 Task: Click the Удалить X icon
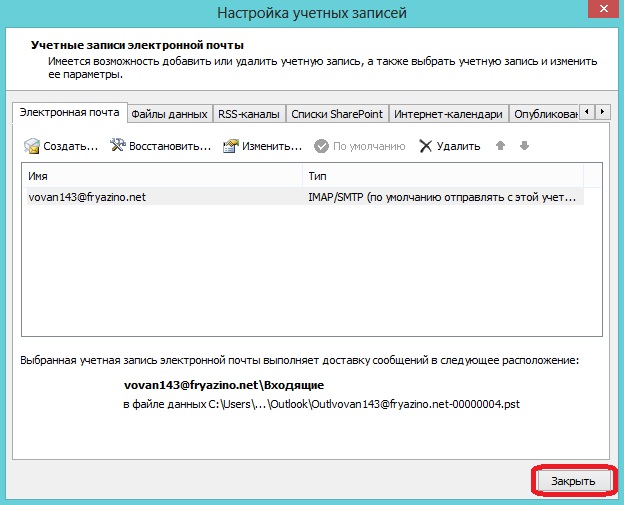tap(425, 146)
